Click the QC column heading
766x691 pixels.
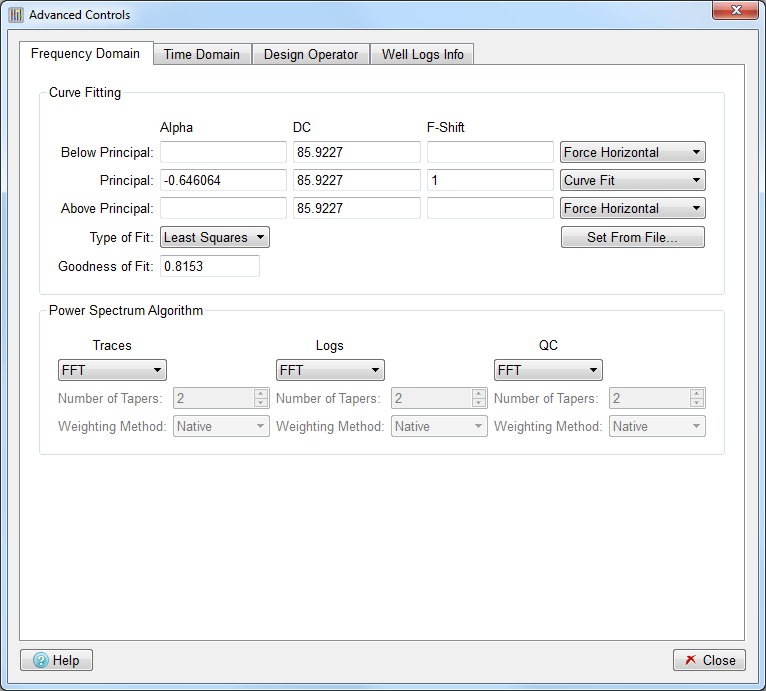coord(548,346)
